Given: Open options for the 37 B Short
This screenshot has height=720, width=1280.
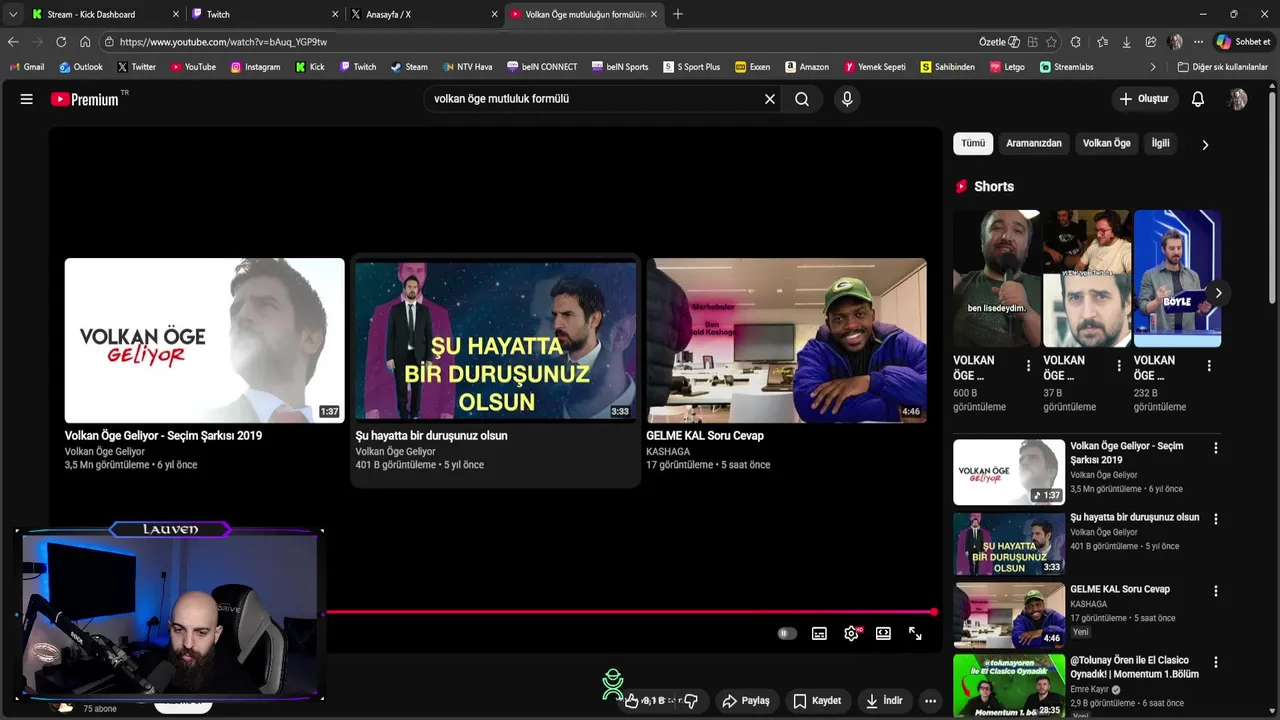Looking at the screenshot, I should [x=1119, y=366].
